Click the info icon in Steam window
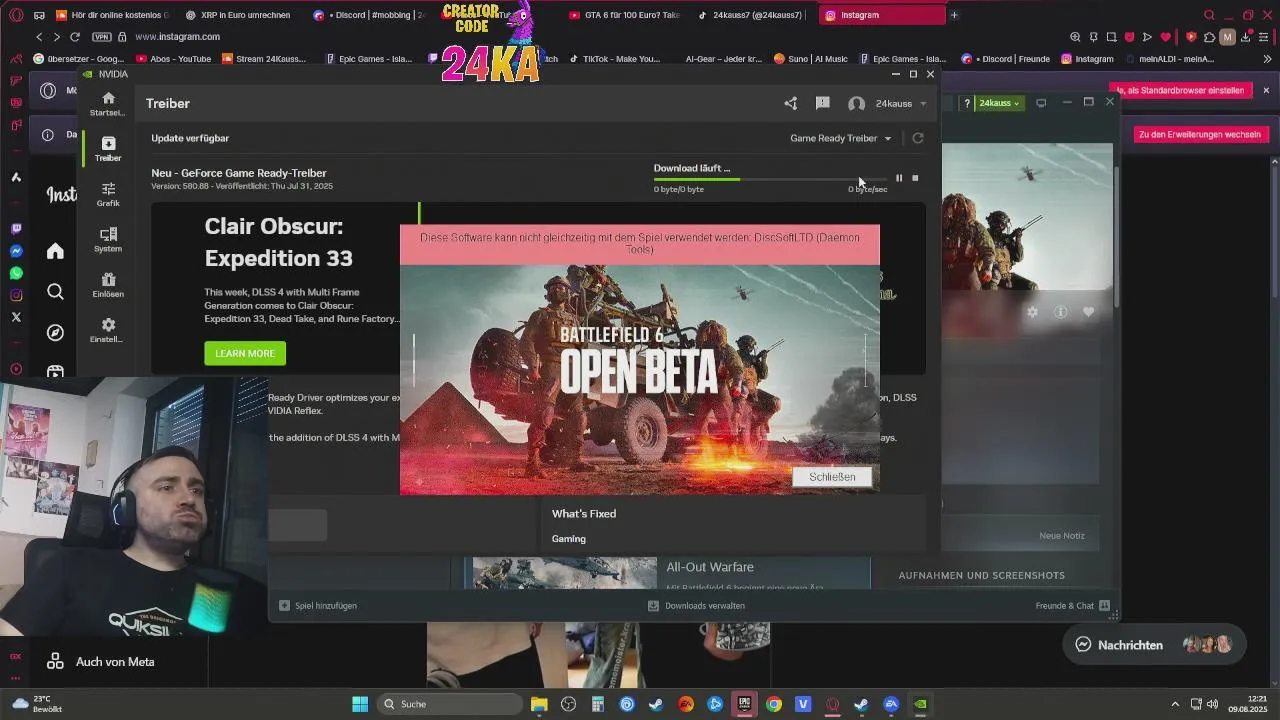 1061,312
